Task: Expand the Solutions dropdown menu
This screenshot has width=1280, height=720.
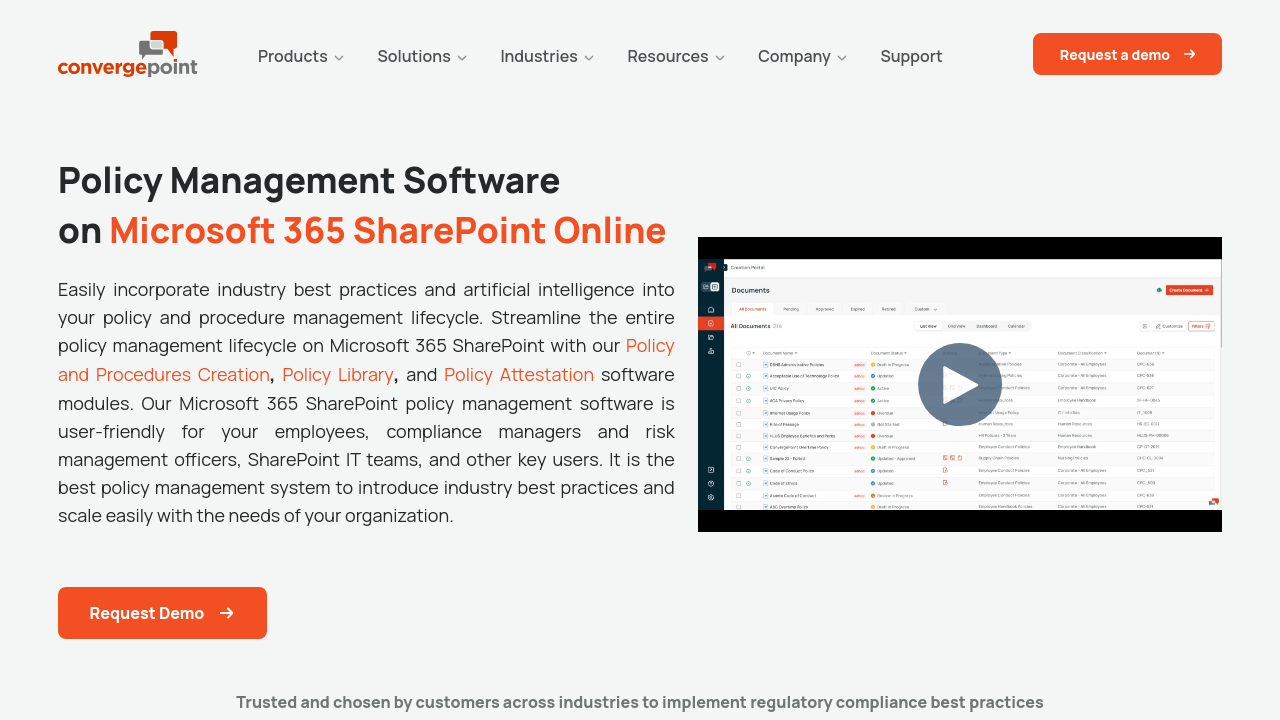Action: (x=422, y=56)
